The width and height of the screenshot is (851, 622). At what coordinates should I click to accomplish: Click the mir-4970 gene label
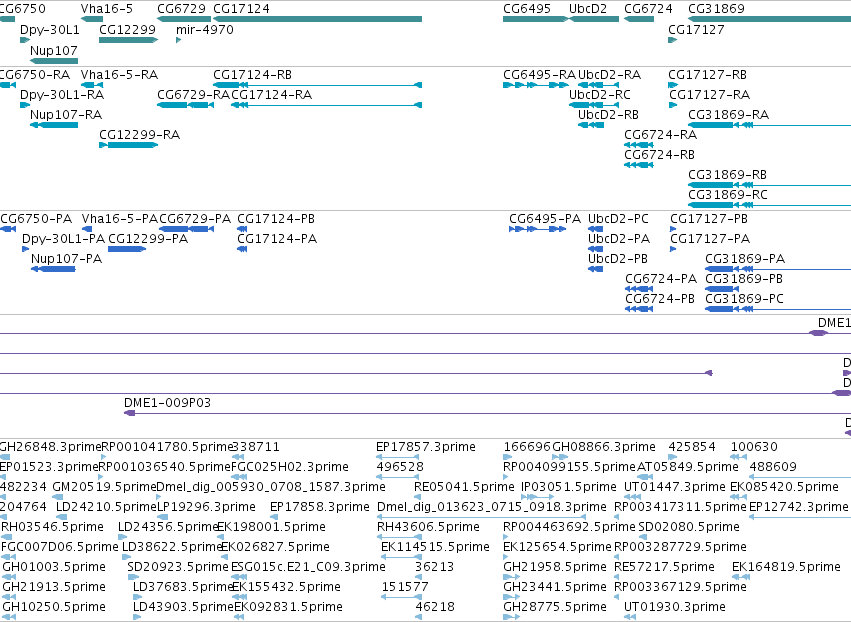[205, 29]
